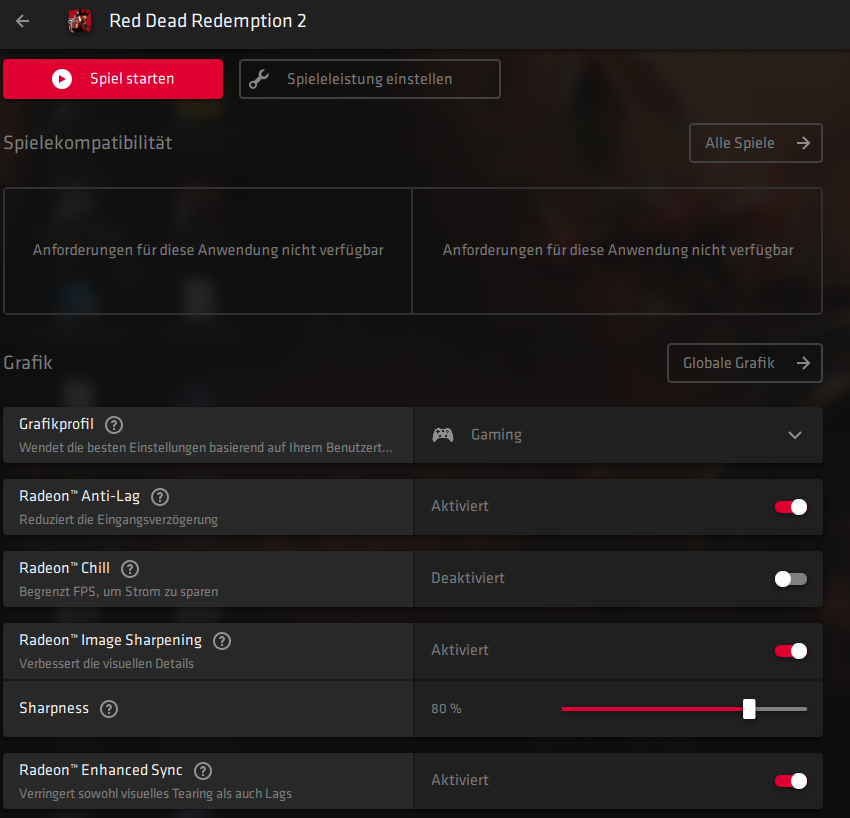
Task: Click the Red Dead Redemption 2 game icon
Action: pyautogui.click(x=80, y=21)
